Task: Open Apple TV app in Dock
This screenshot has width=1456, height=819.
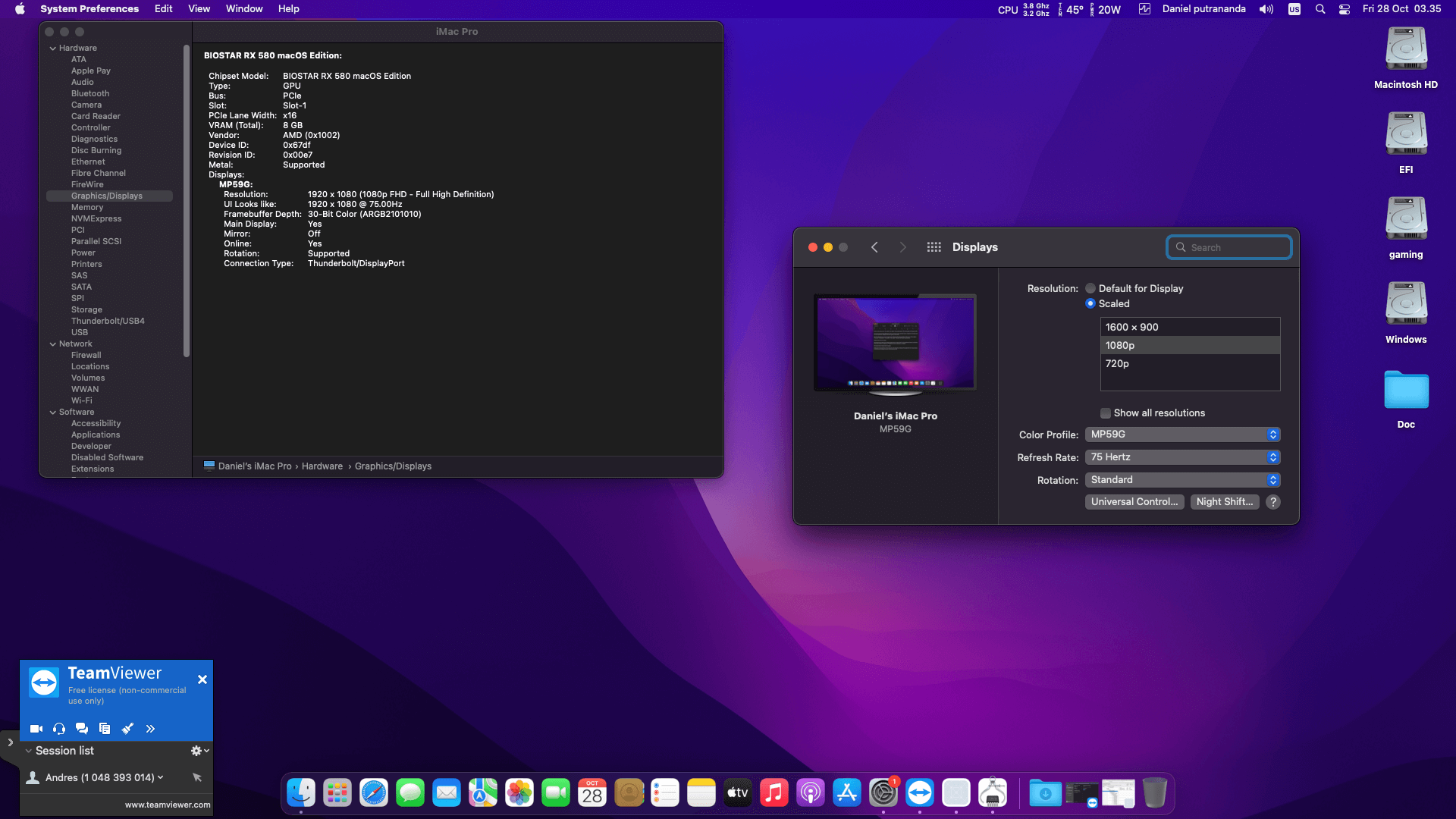Action: click(x=738, y=793)
